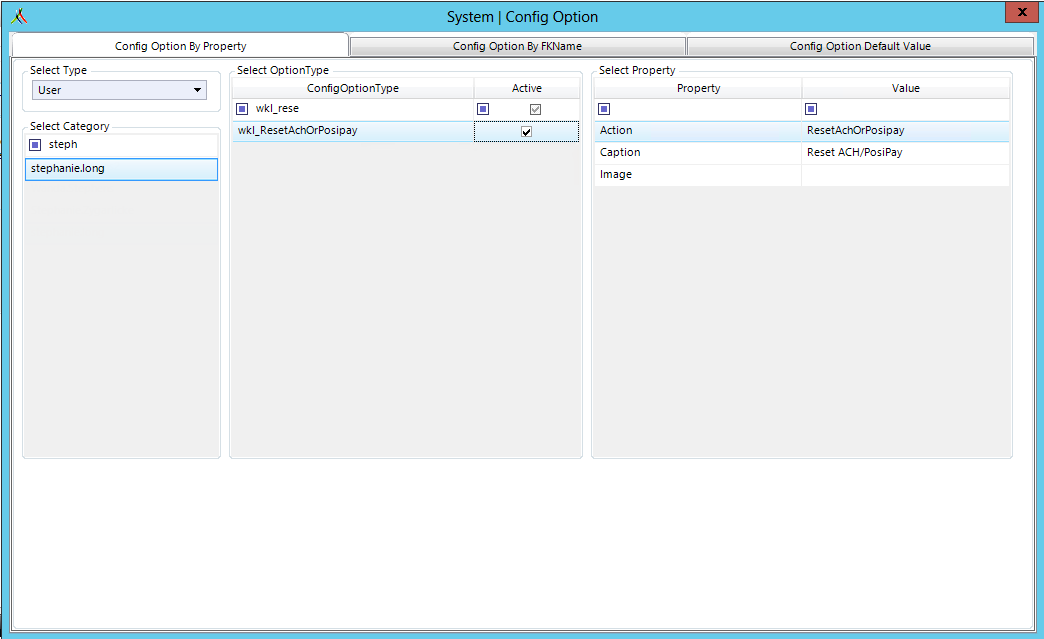Click the Property column header
The height and width of the screenshot is (639, 1044).
pyautogui.click(x=698, y=88)
